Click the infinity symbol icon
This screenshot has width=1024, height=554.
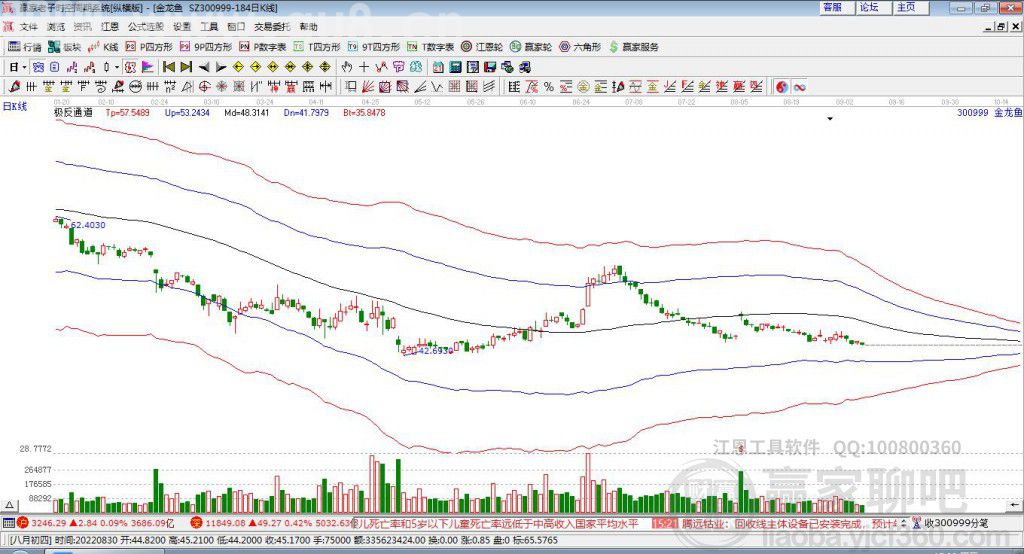[x=799, y=86]
